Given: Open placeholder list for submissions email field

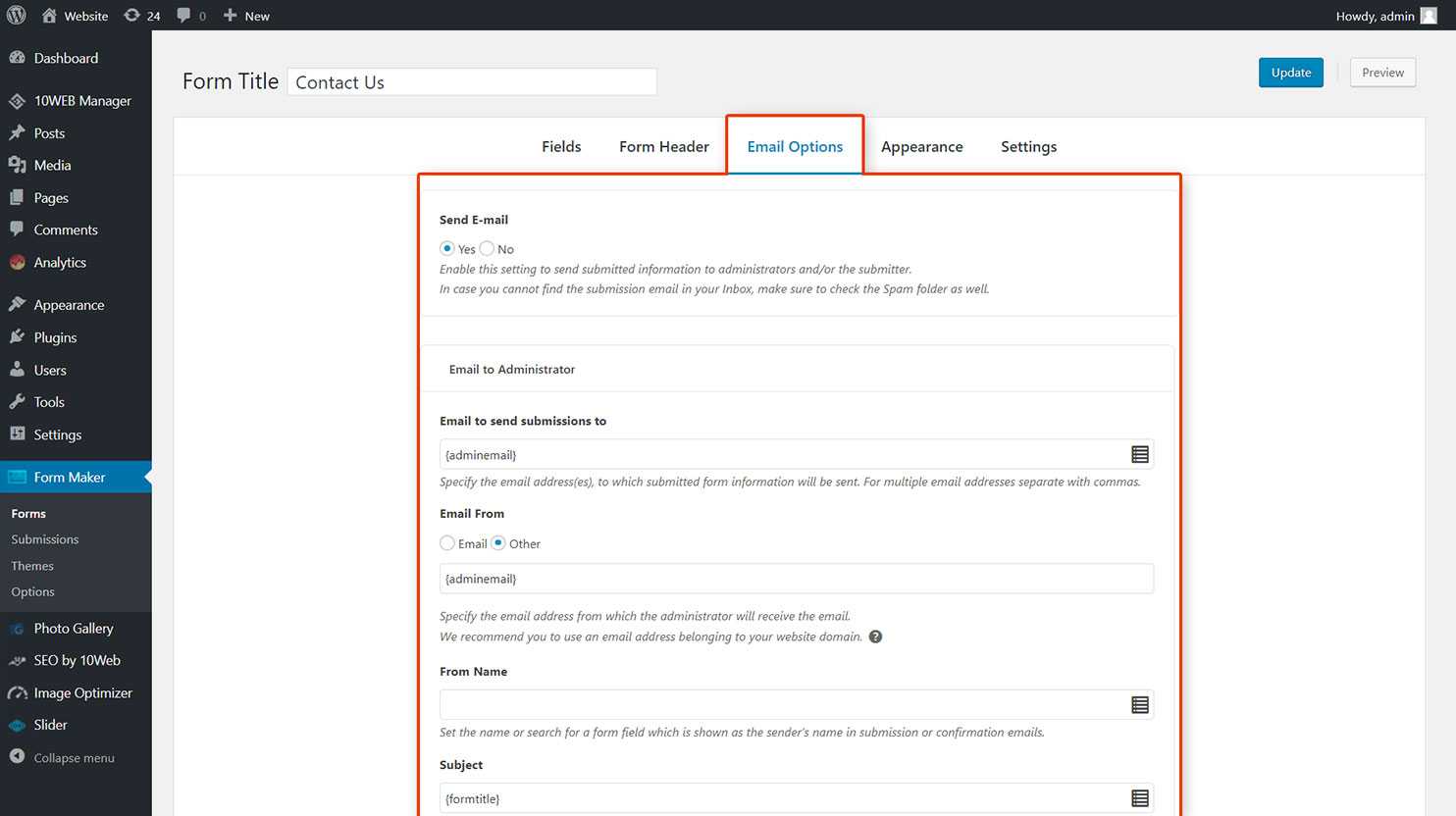Looking at the screenshot, I should click(1139, 454).
